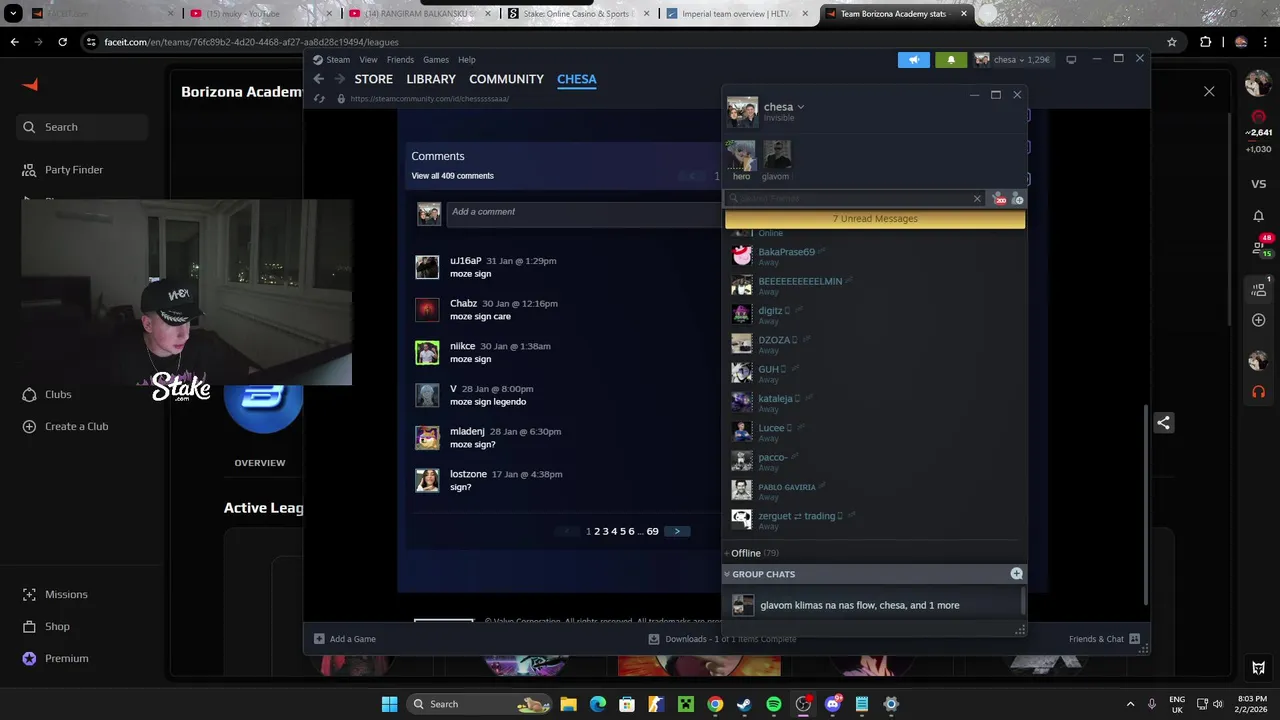Click the Faceit logo in the left sidebar
This screenshot has height=720, width=1280.
[x=30, y=85]
